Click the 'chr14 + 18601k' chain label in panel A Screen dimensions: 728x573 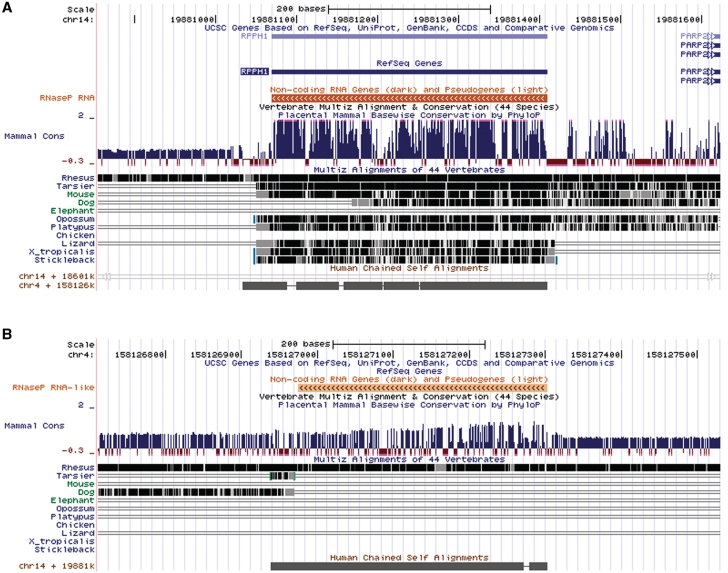(57, 276)
